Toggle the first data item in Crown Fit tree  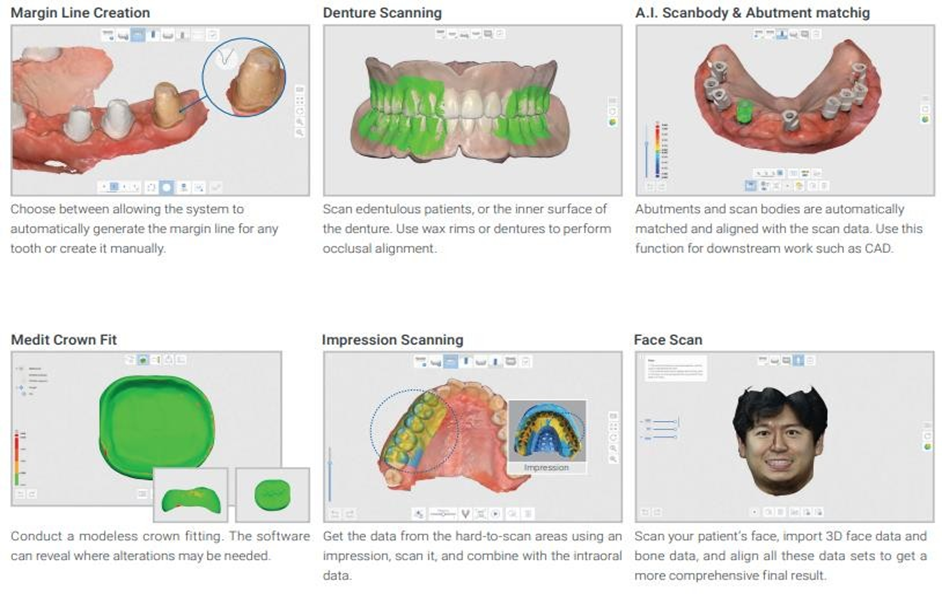[22, 368]
